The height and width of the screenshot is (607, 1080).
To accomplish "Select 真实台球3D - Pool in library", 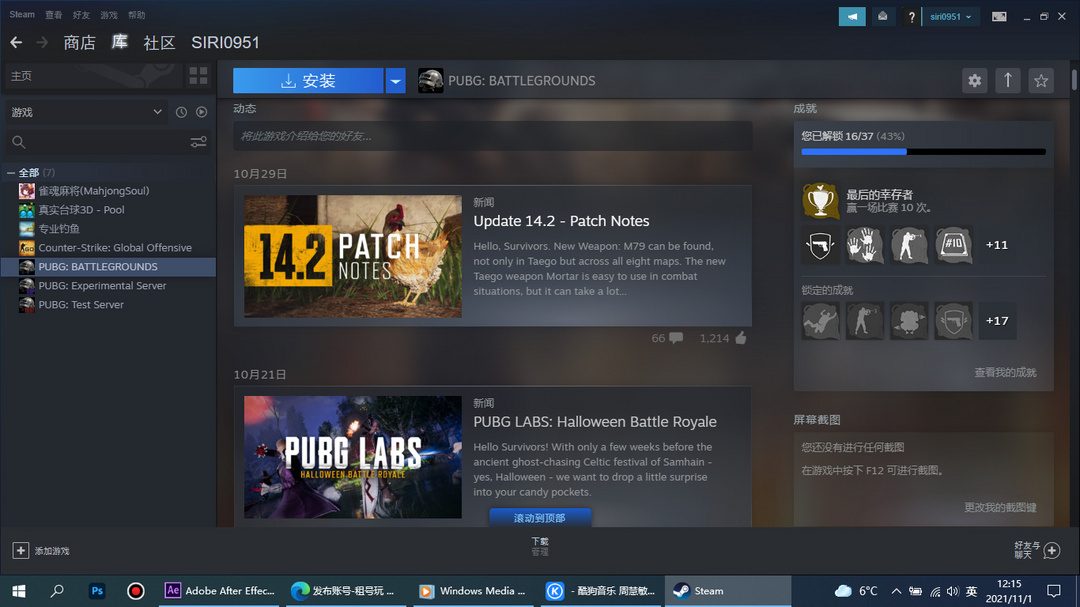I will point(109,209).
